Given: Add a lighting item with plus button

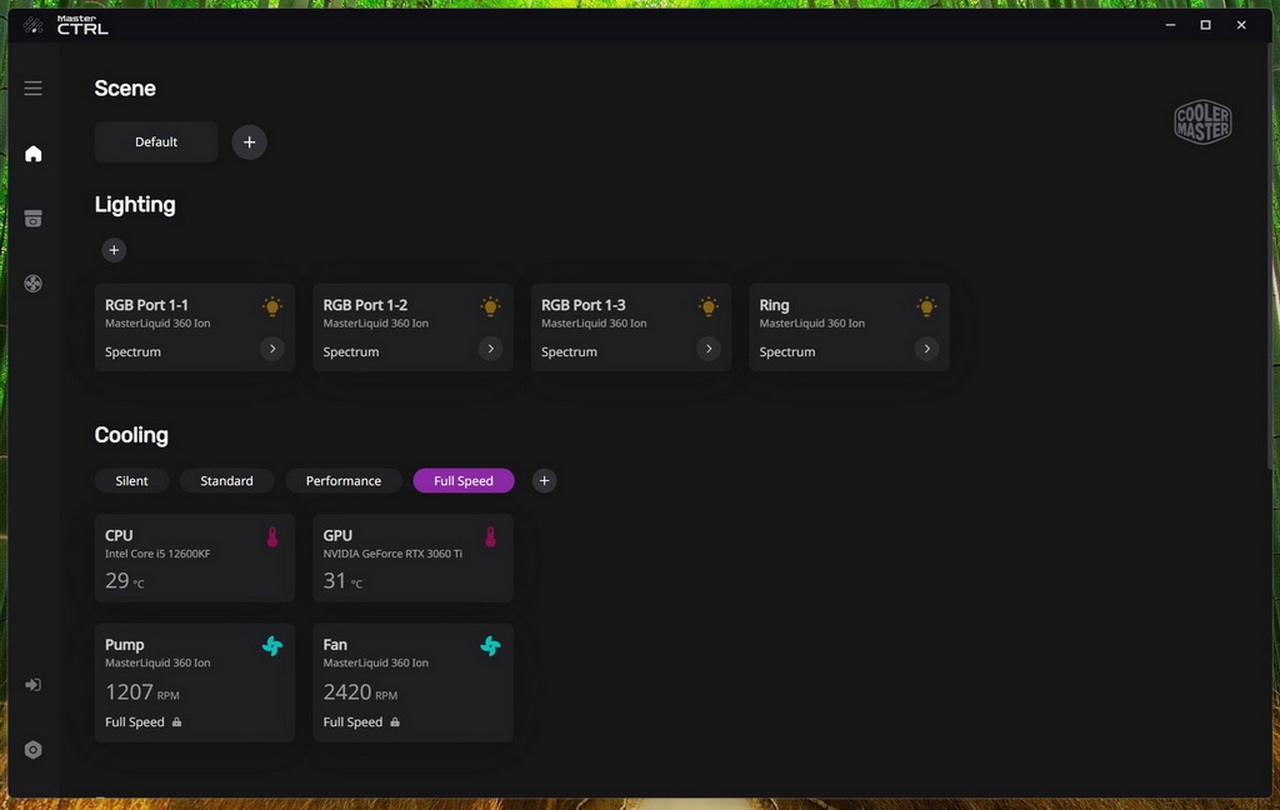Looking at the screenshot, I should 114,250.
